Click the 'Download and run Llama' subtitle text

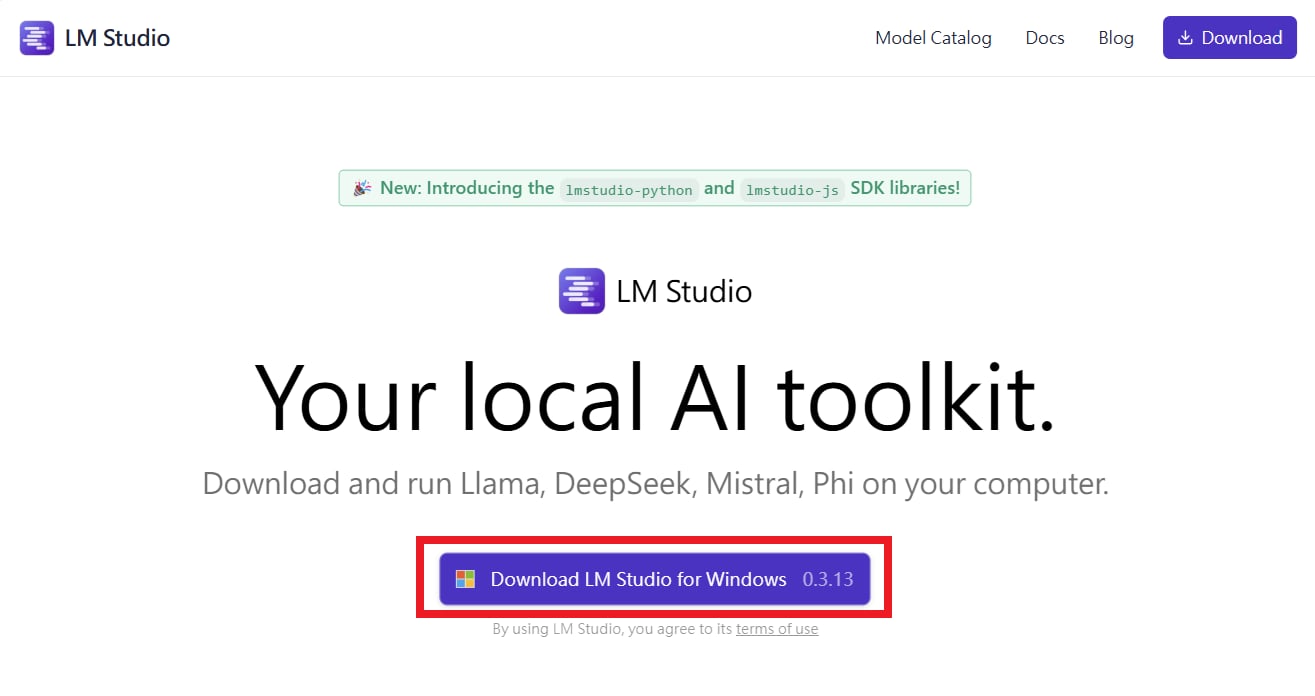pos(655,484)
